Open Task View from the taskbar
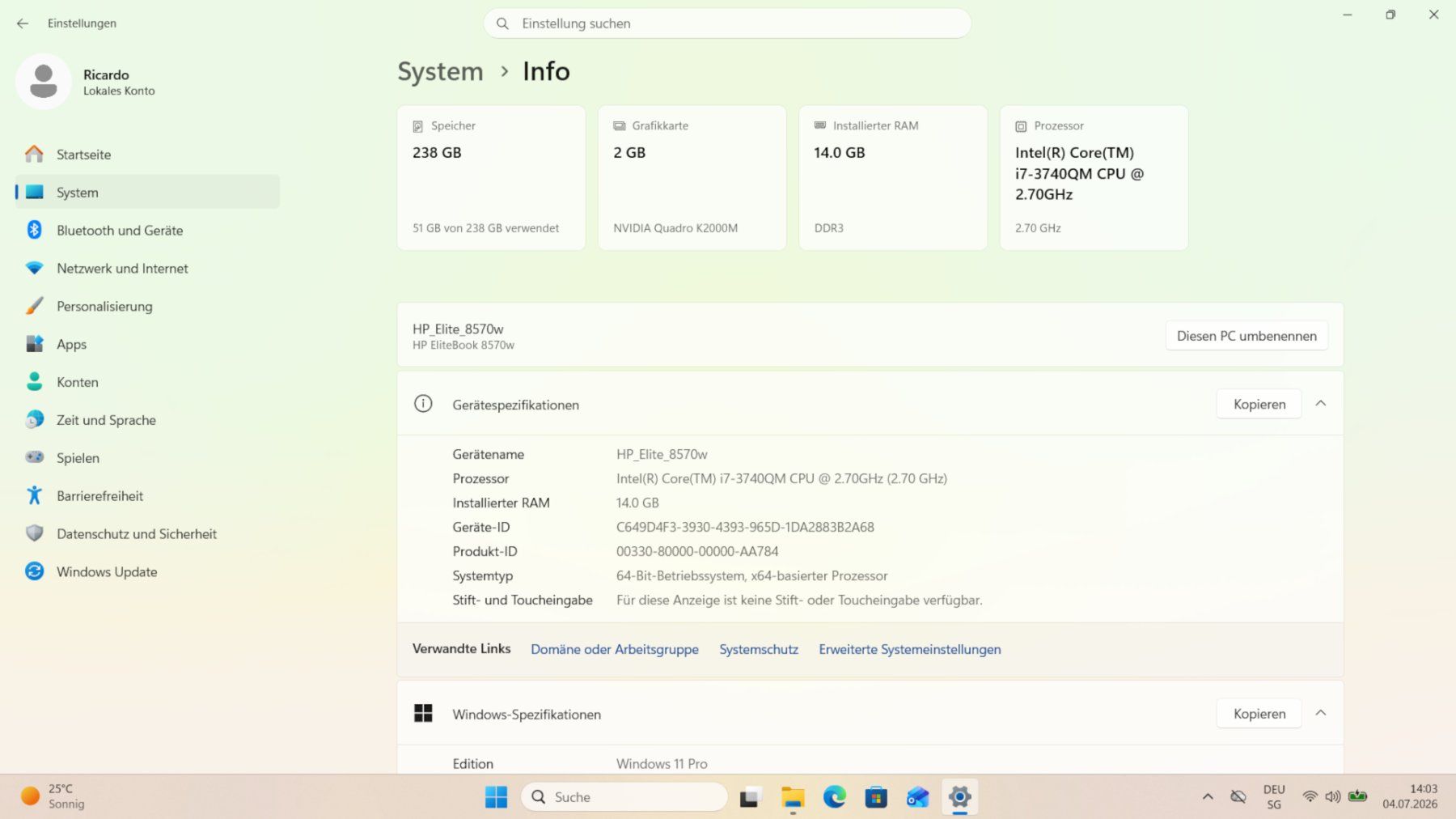 [x=751, y=797]
